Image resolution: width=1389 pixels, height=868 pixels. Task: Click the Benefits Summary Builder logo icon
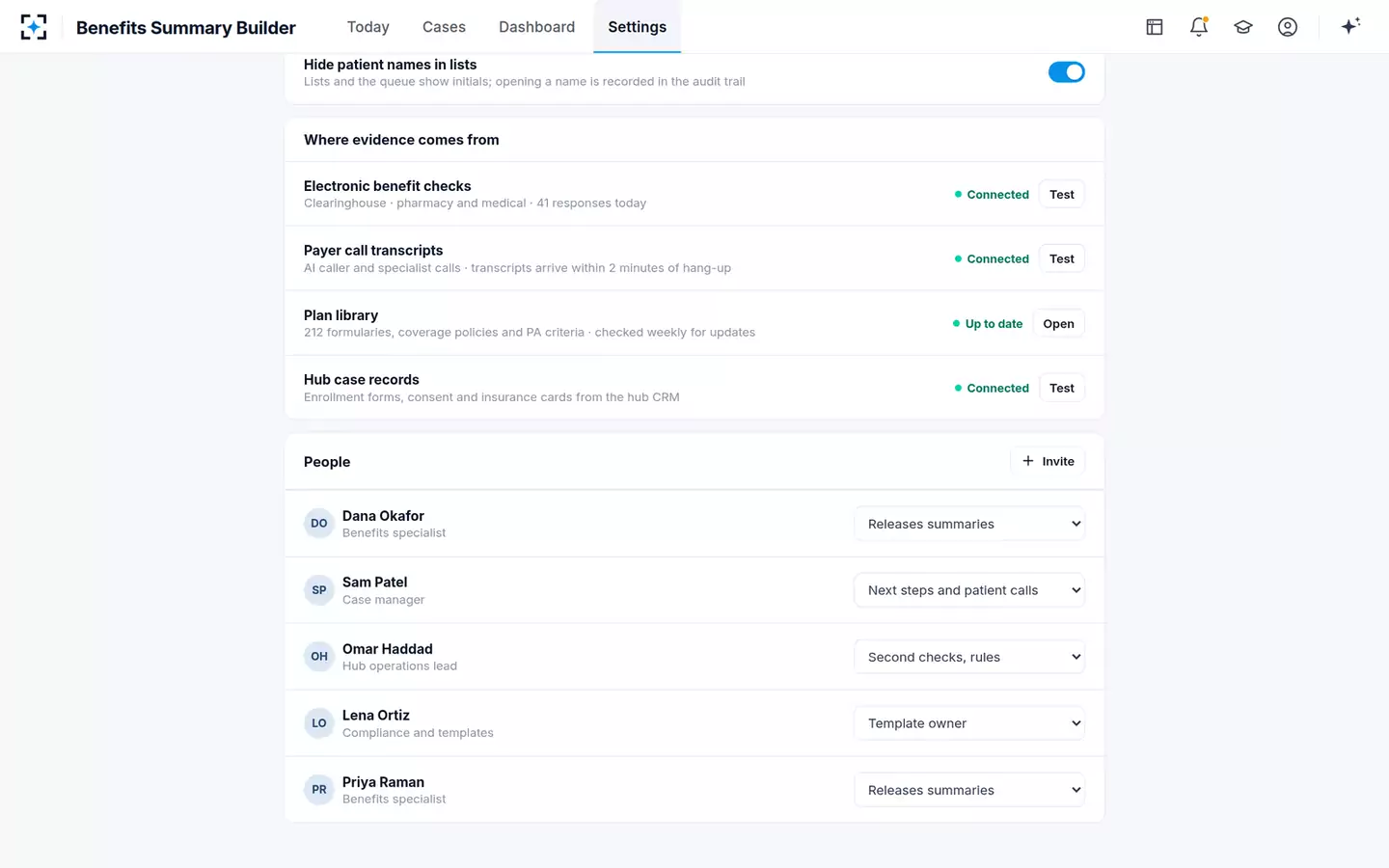click(x=34, y=27)
